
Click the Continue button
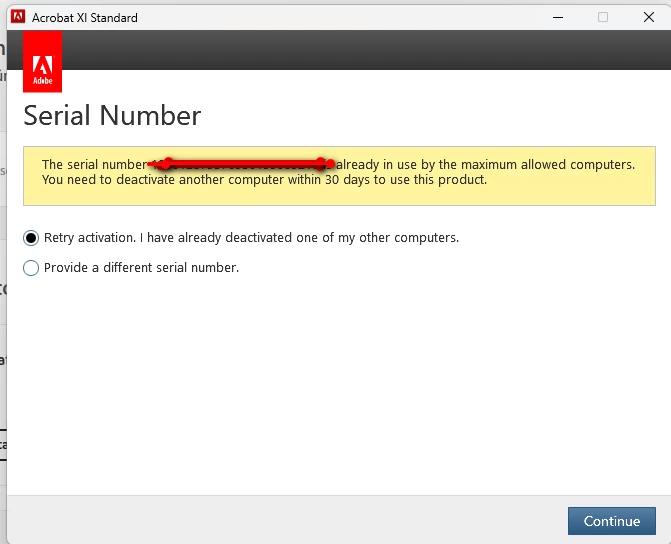tap(612, 521)
